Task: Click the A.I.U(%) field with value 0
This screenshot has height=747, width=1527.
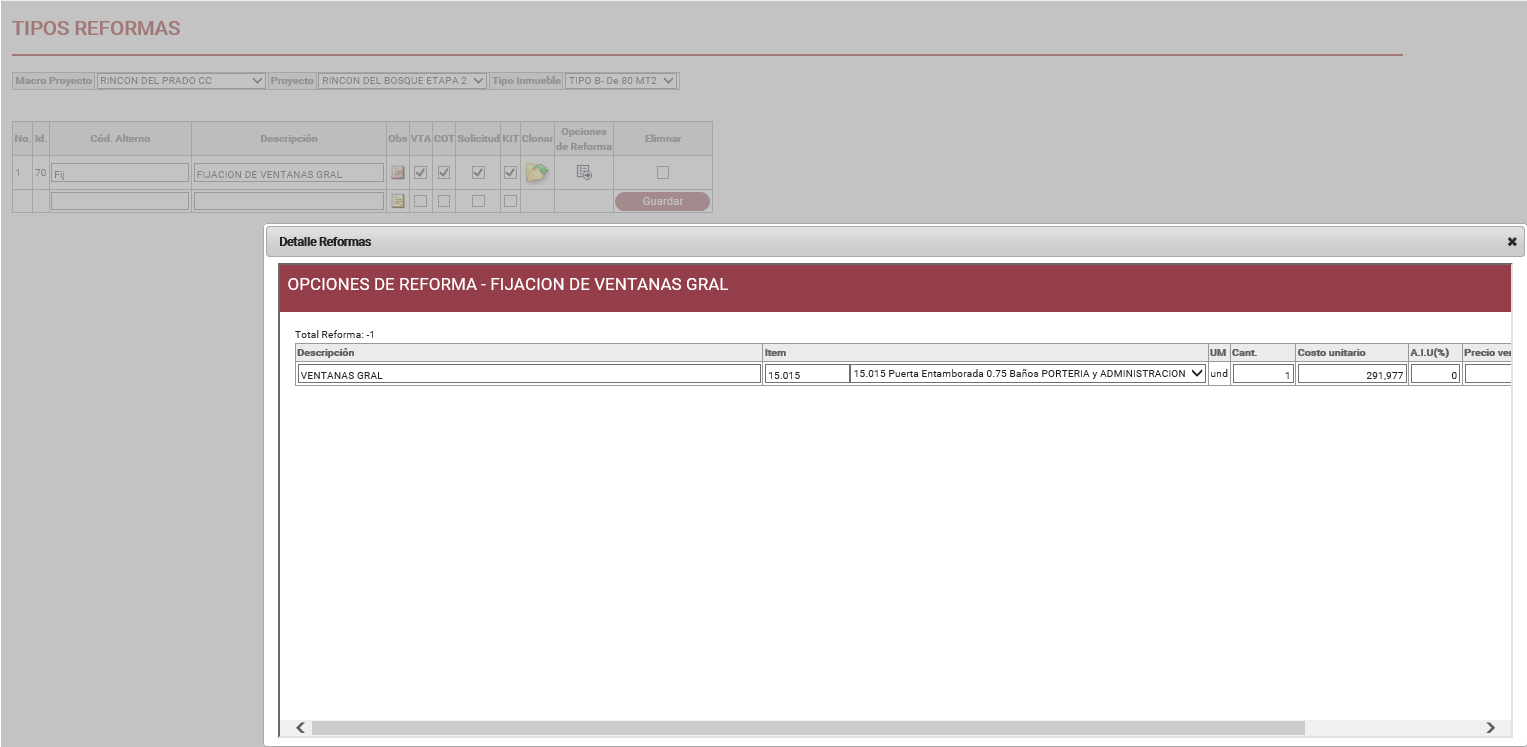Action: 1435,374
